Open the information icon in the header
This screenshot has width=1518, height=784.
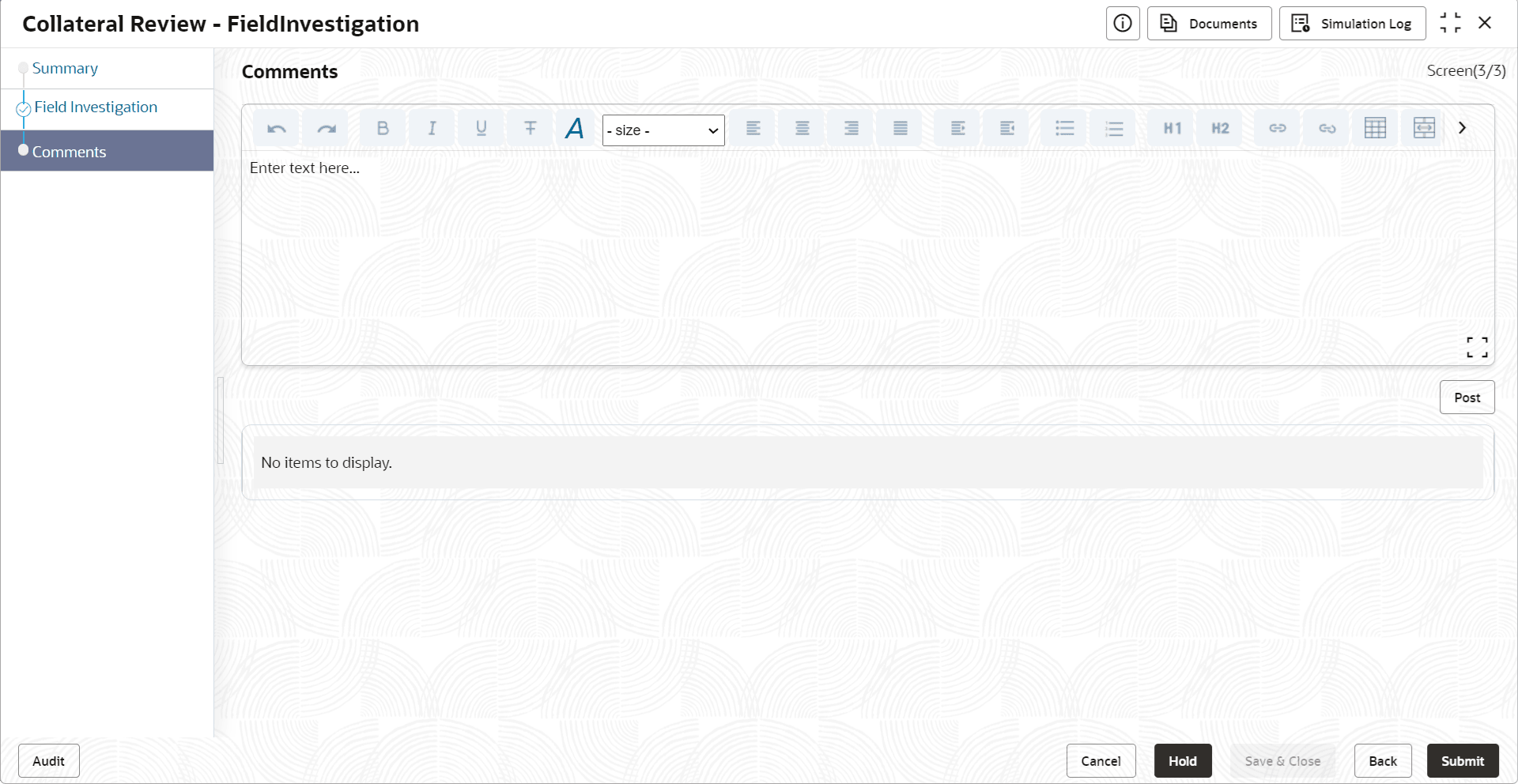pos(1123,24)
